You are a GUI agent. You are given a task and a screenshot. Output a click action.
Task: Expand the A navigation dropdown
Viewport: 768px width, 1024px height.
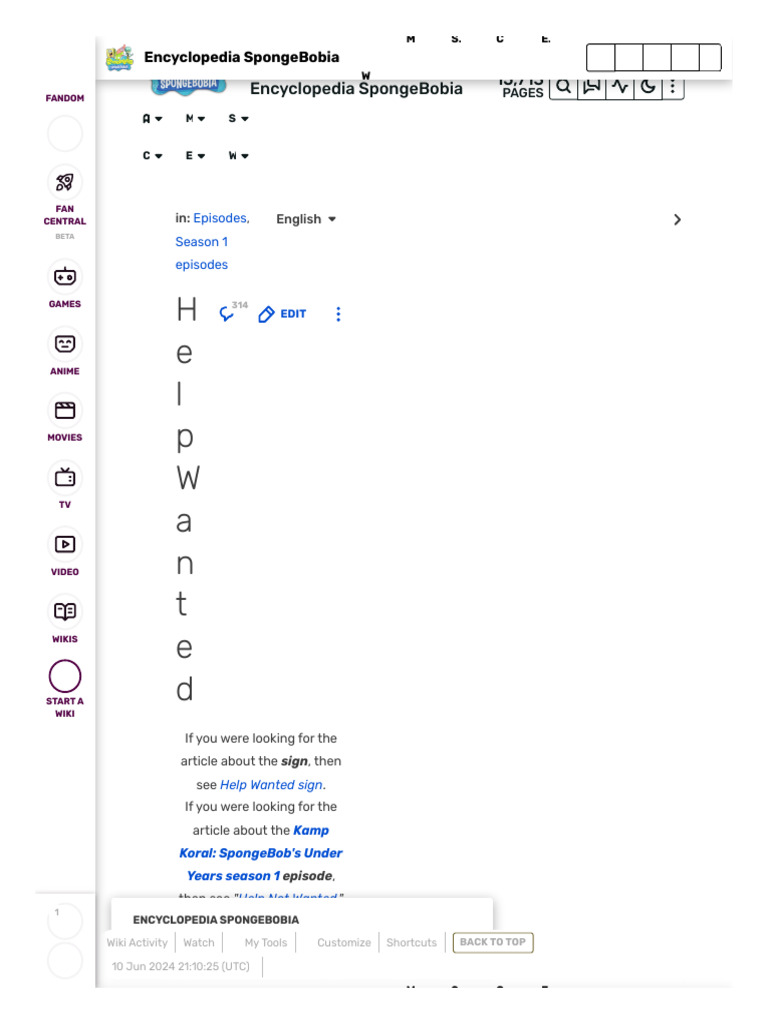[x=152, y=119]
